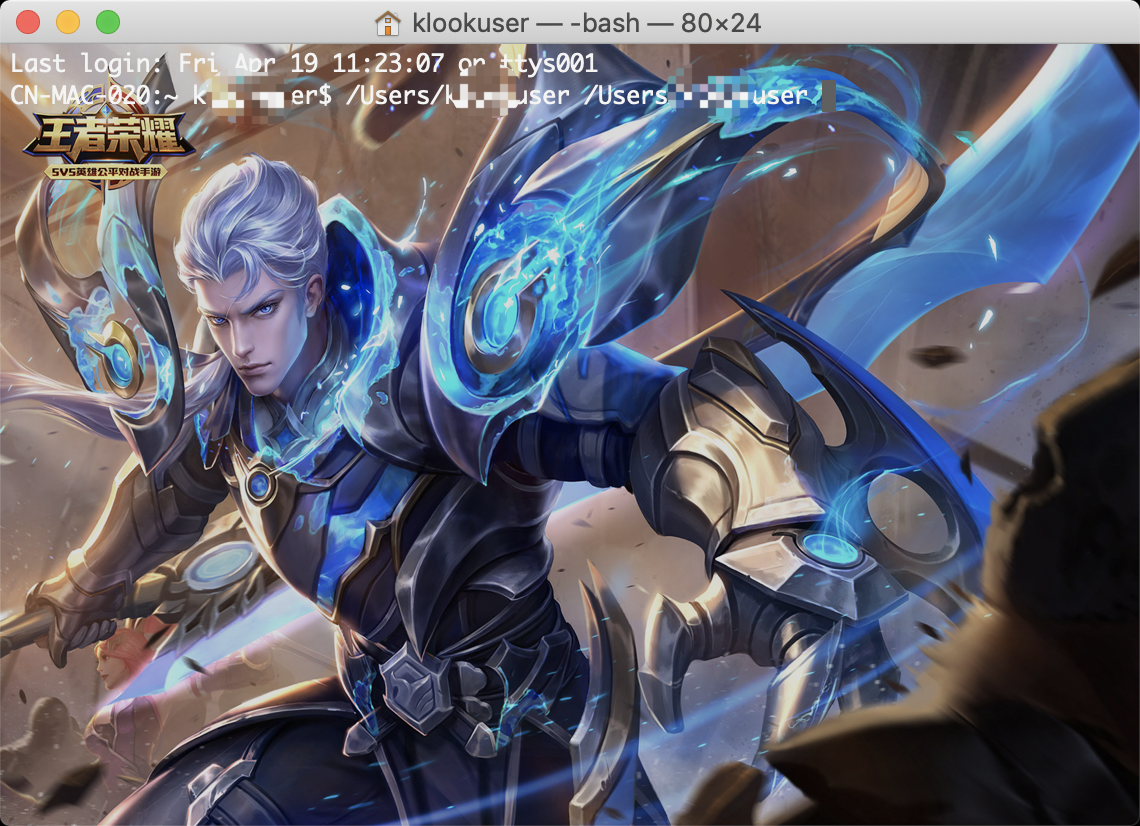Image resolution: width=1140 pixels, height=826 pixels.
Task: Click the "CN-MAC-020:~" prompt text
Action: pyautogui.click(x=94, y=95)
